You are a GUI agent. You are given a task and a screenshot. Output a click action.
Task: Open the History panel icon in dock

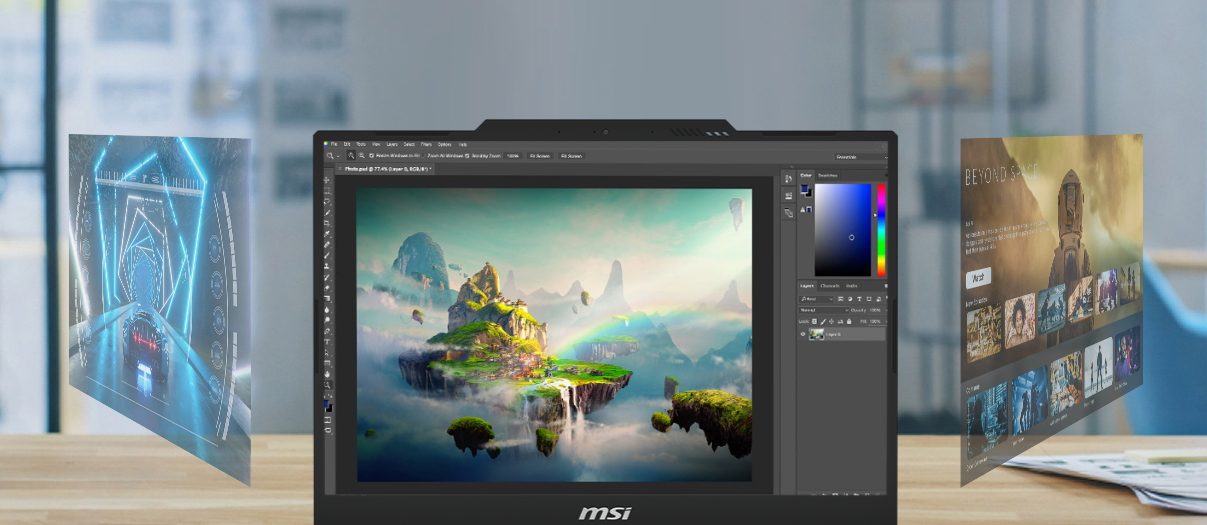788,179
